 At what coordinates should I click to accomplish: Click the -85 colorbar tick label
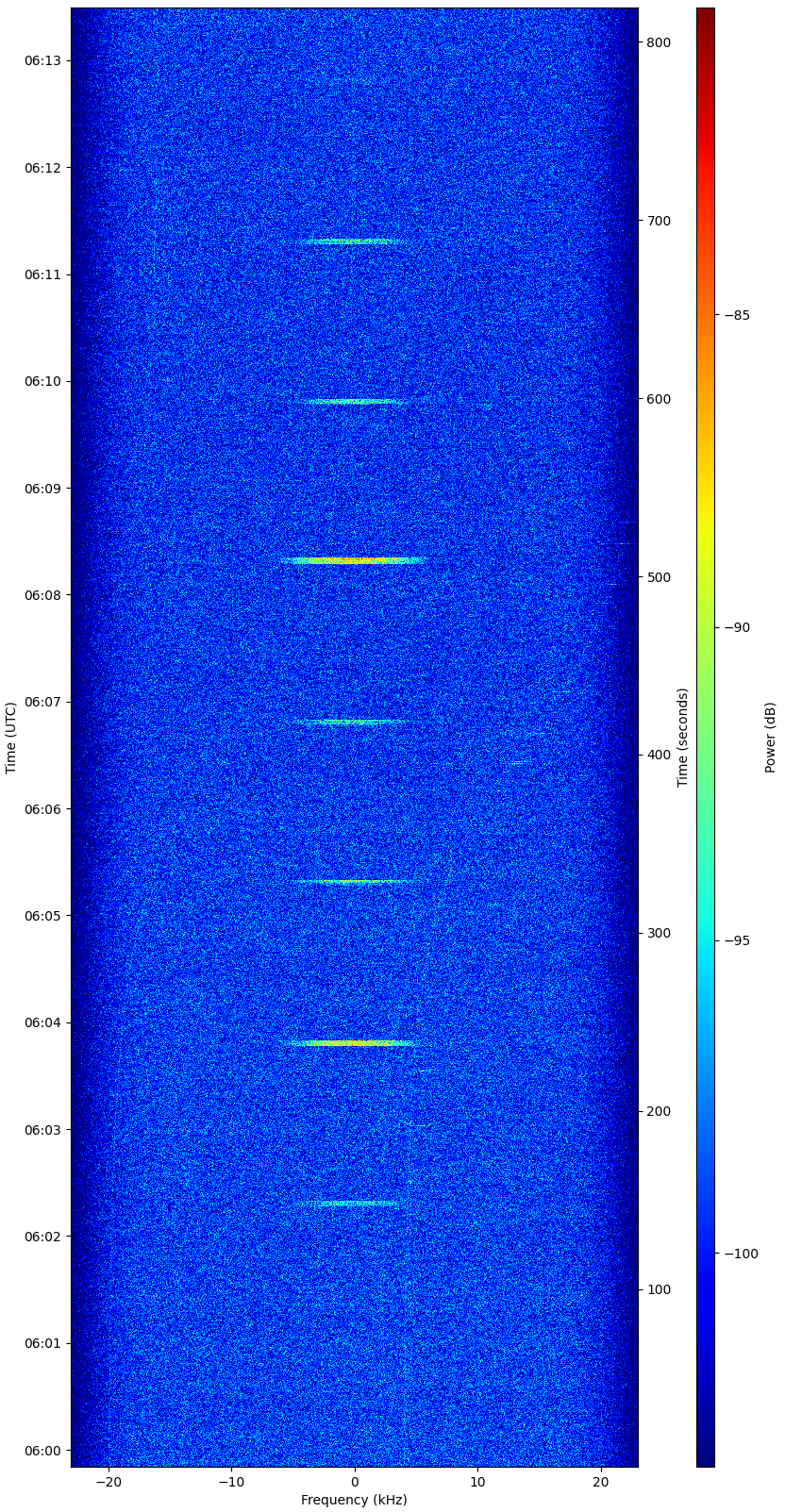[736, 315]
